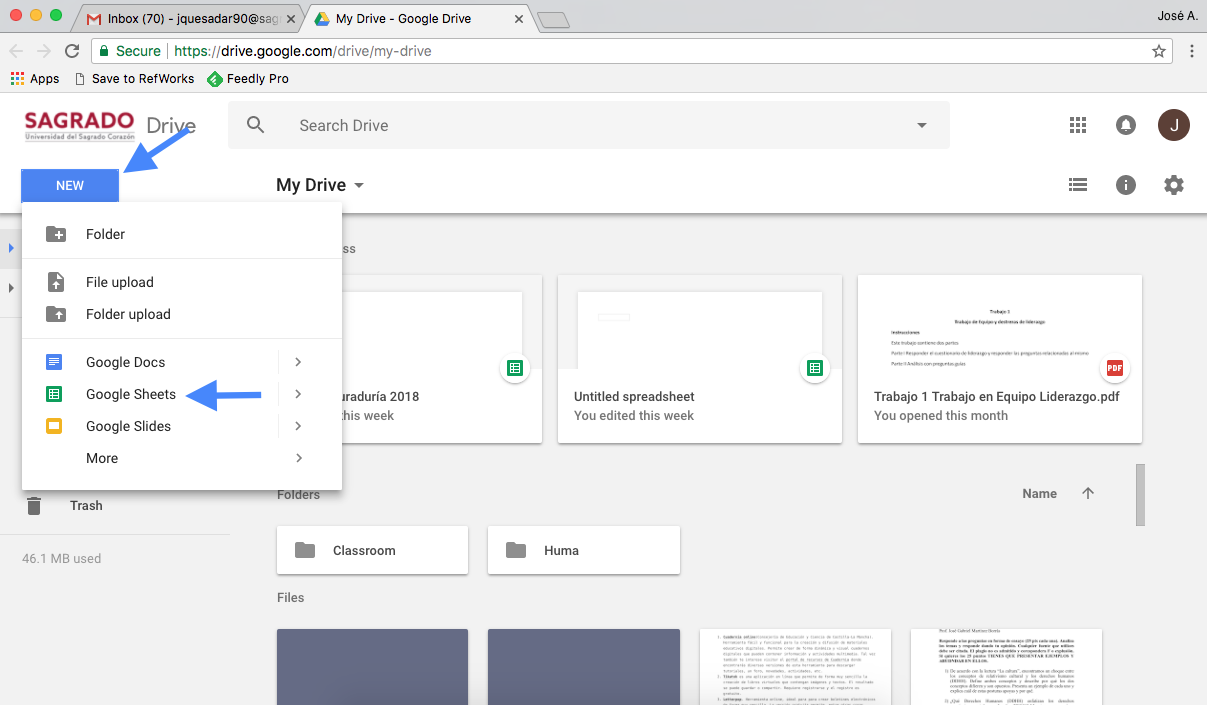This screenshot has width=1207, height=705.
Task: Choose File upload from the menu
Action: tap(182, 282)
